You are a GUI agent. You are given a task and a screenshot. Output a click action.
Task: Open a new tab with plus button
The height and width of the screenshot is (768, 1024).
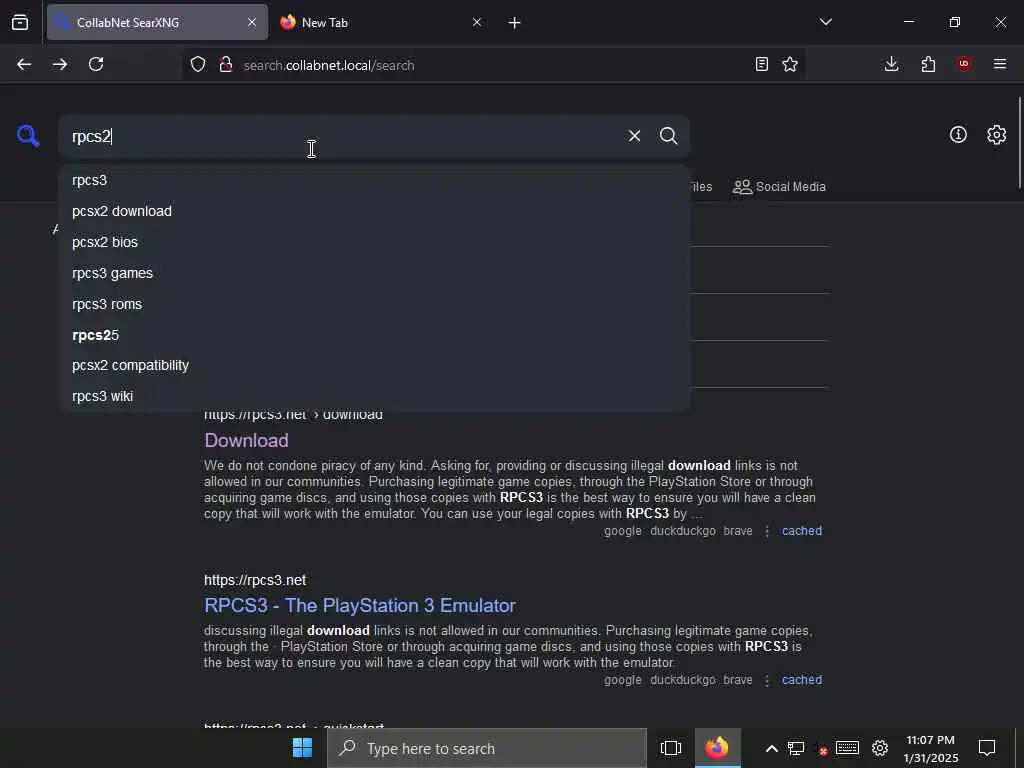coord(515,23)
